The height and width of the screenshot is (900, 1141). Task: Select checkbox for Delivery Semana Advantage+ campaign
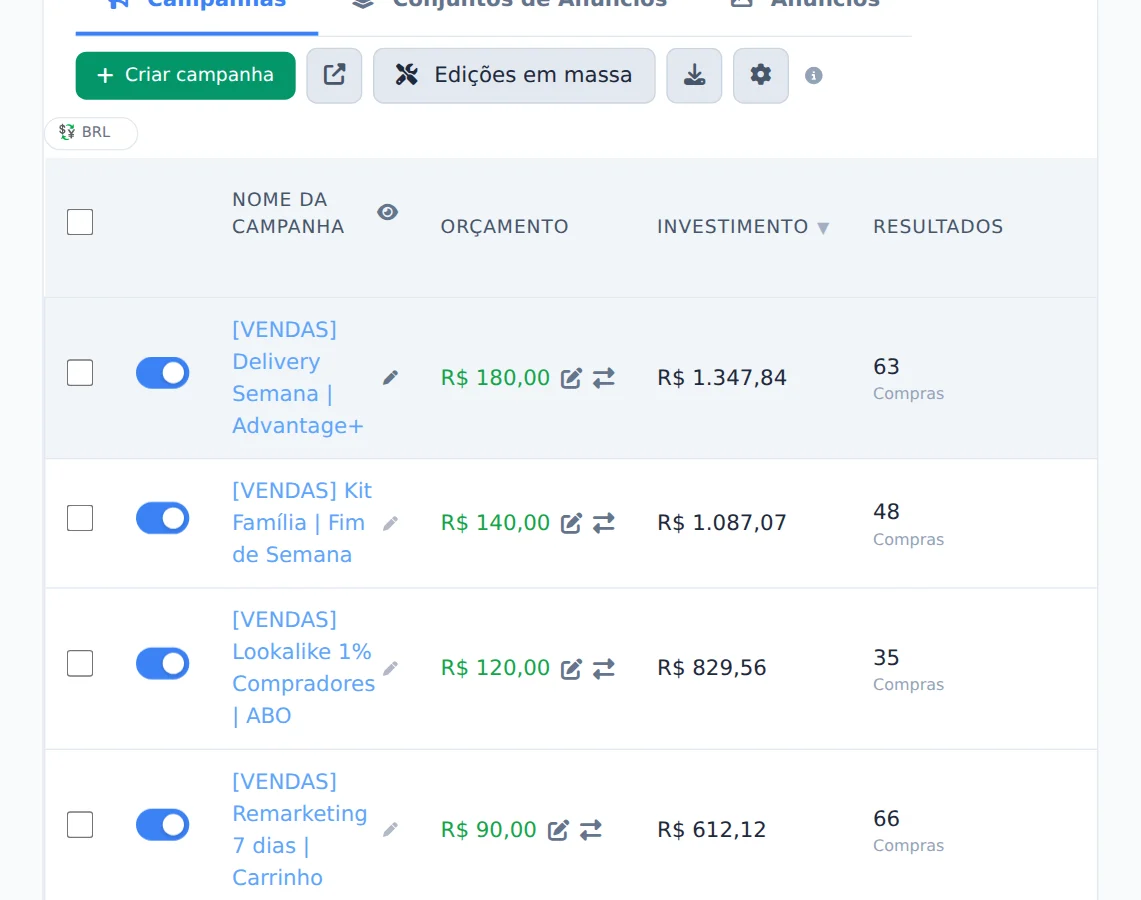point(80,373)
